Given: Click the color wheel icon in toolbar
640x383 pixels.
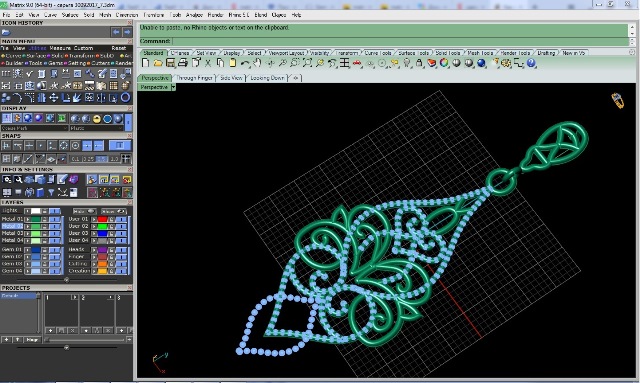Looking at the screenshot, I should pos(444,63).
